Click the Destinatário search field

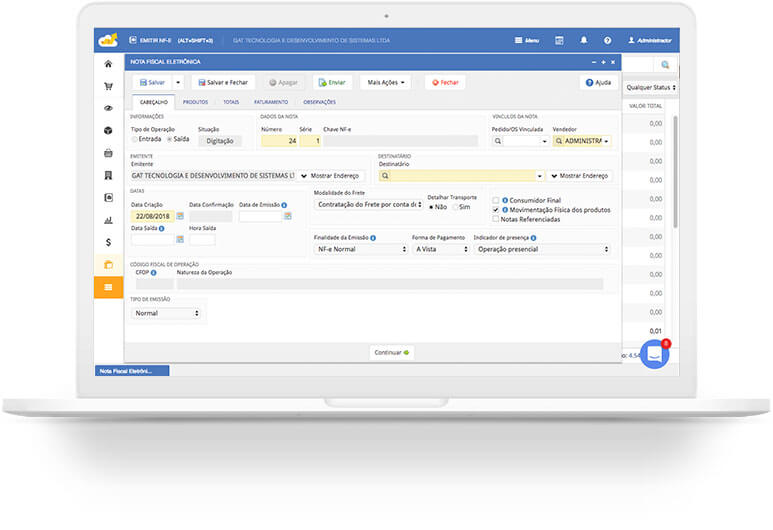[x=460, y=176]
